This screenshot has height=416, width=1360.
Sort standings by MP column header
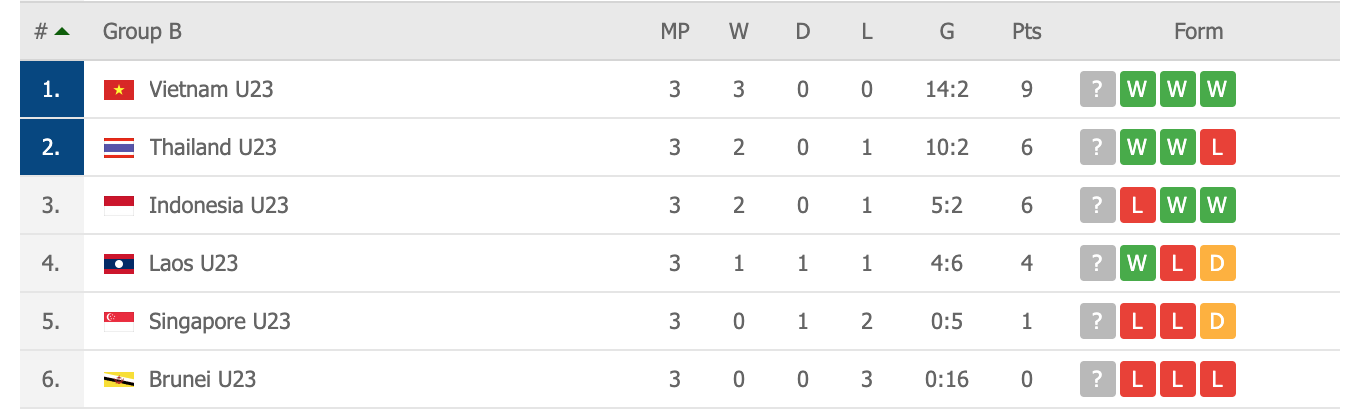[675, 32]
